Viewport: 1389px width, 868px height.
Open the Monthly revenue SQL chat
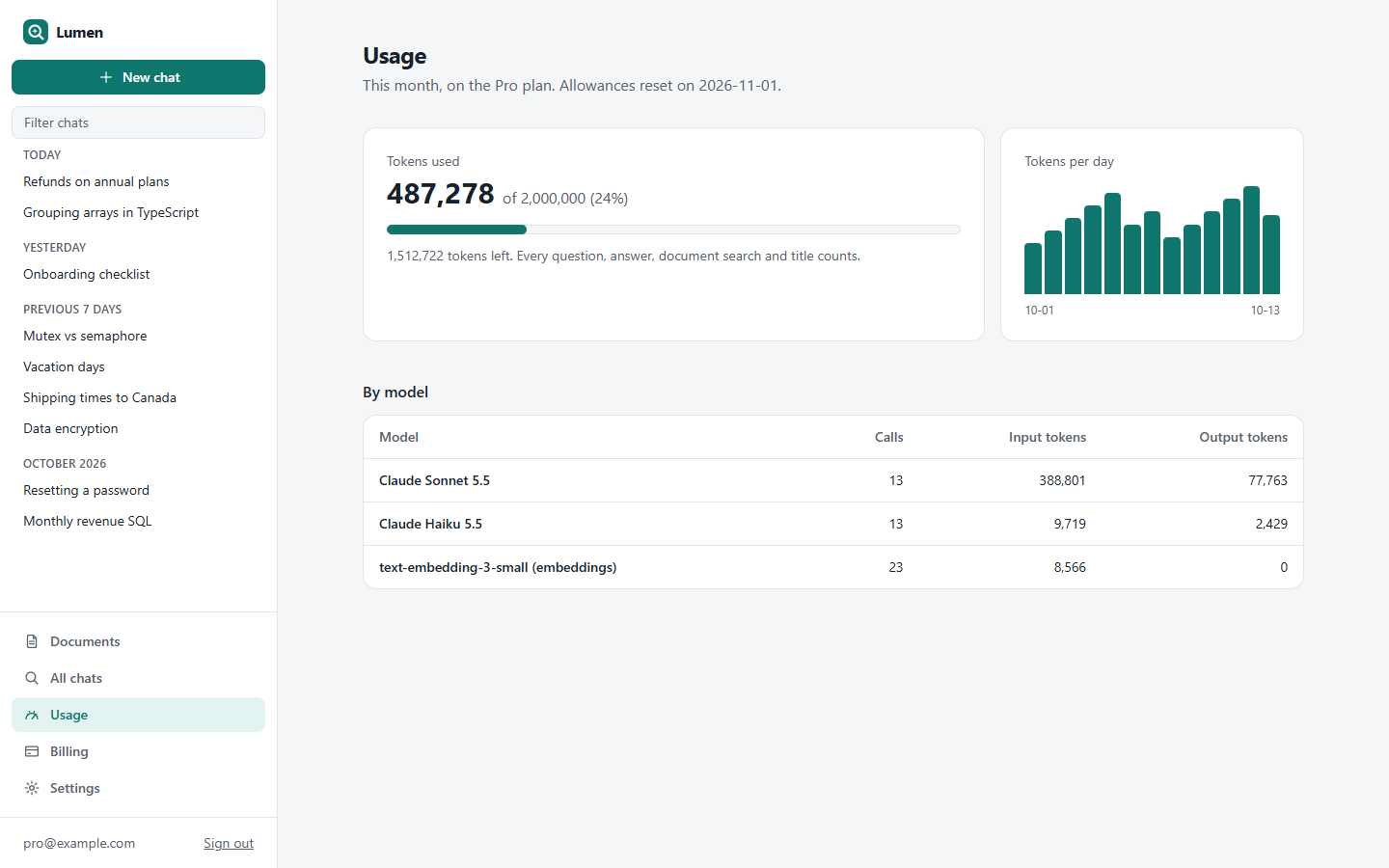pos(138,521)
